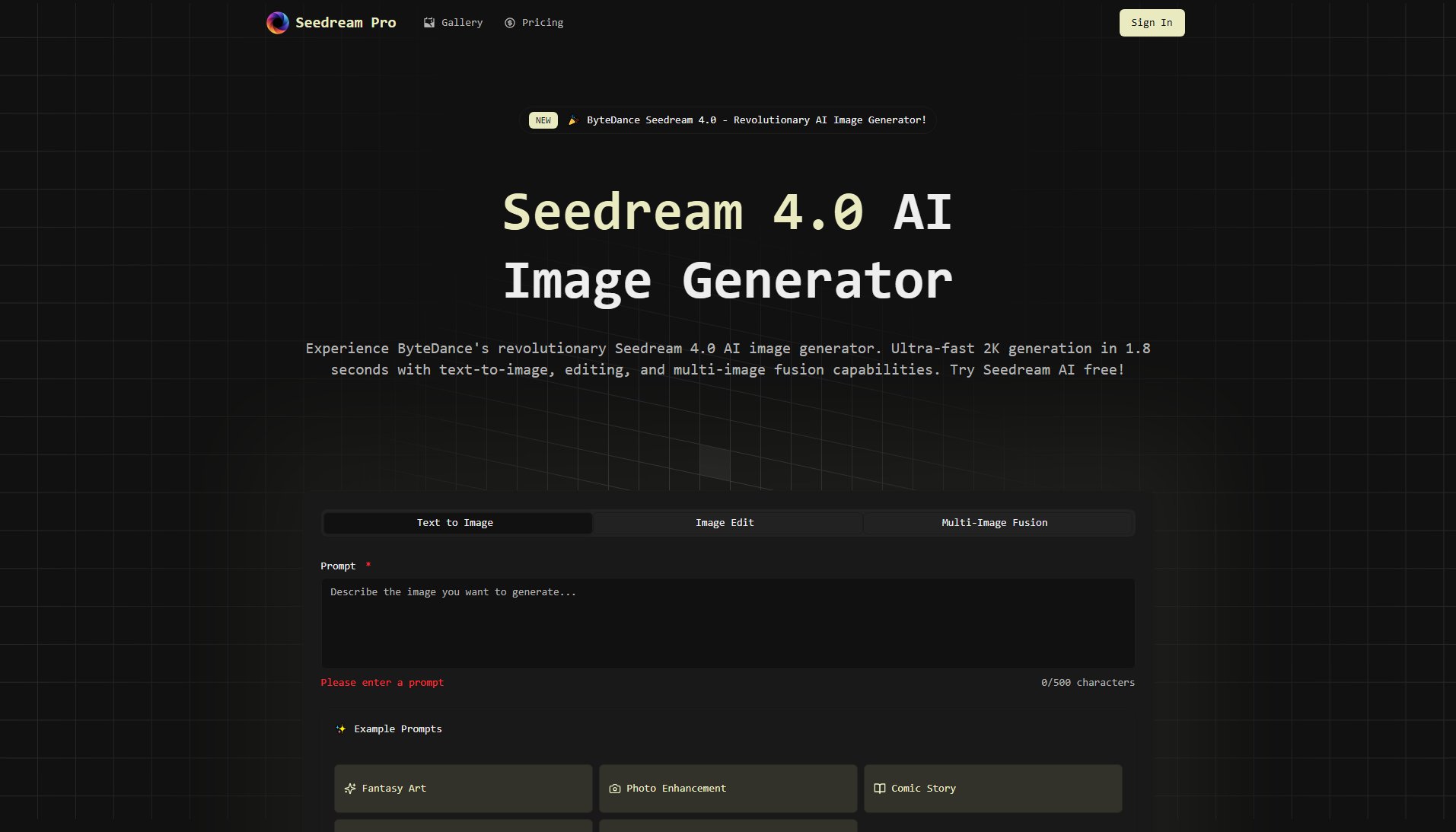The height and width of the screenshot is (832, 1456).
Task: Open the Pricing page
Action: coord(534,23)
